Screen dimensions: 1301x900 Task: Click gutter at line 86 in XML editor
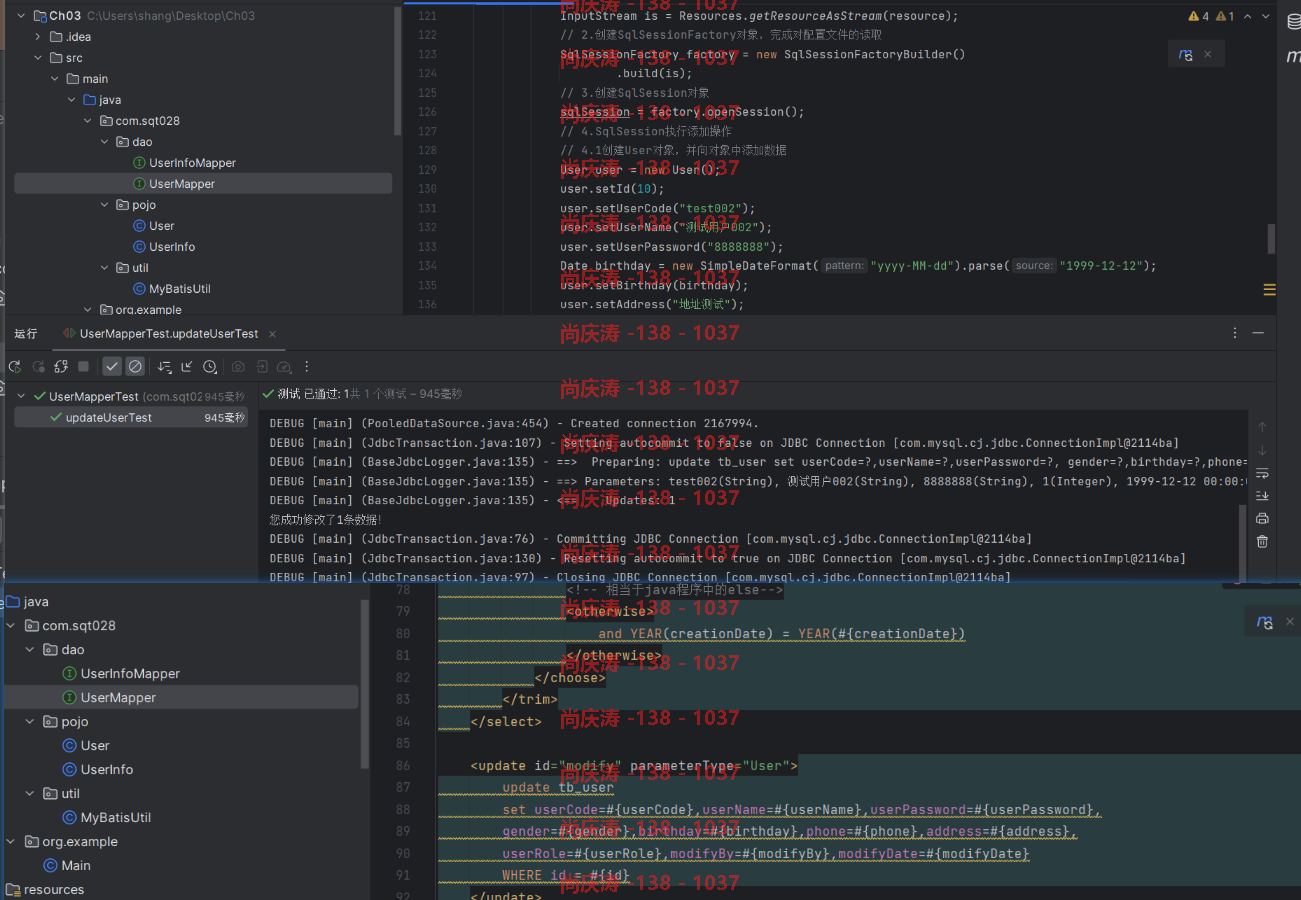click(404, 767)
